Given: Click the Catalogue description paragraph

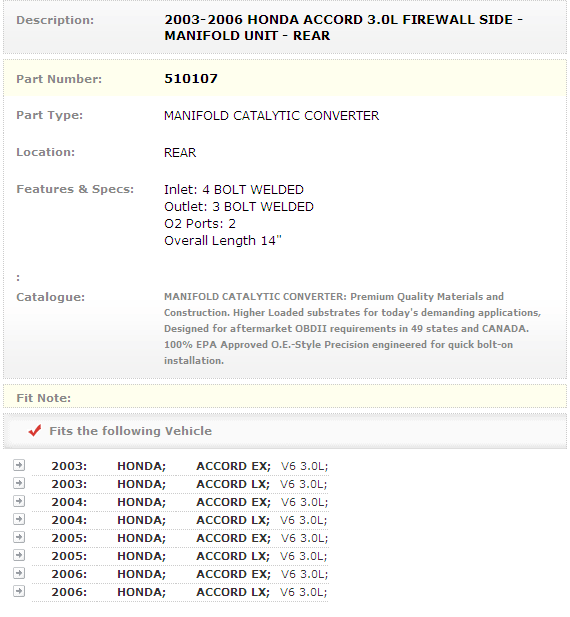Looking at the screenshot, I should click(352, 329).
